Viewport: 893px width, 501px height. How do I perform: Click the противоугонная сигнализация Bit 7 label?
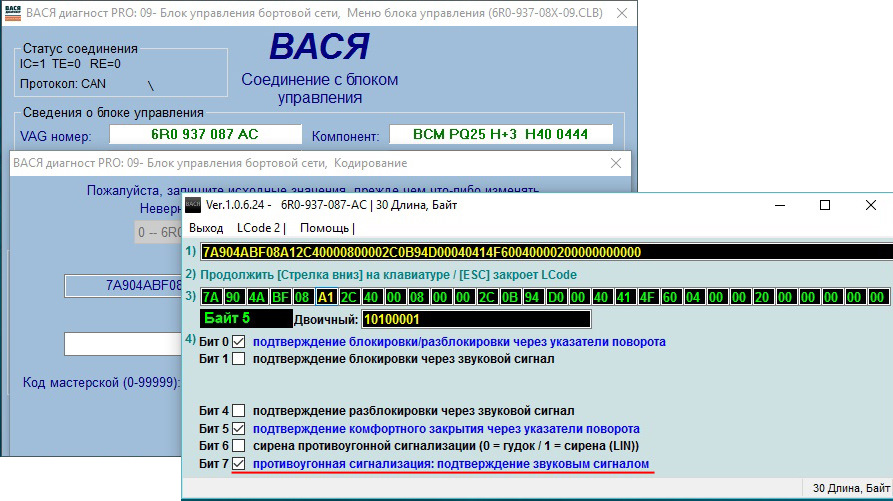450,463
